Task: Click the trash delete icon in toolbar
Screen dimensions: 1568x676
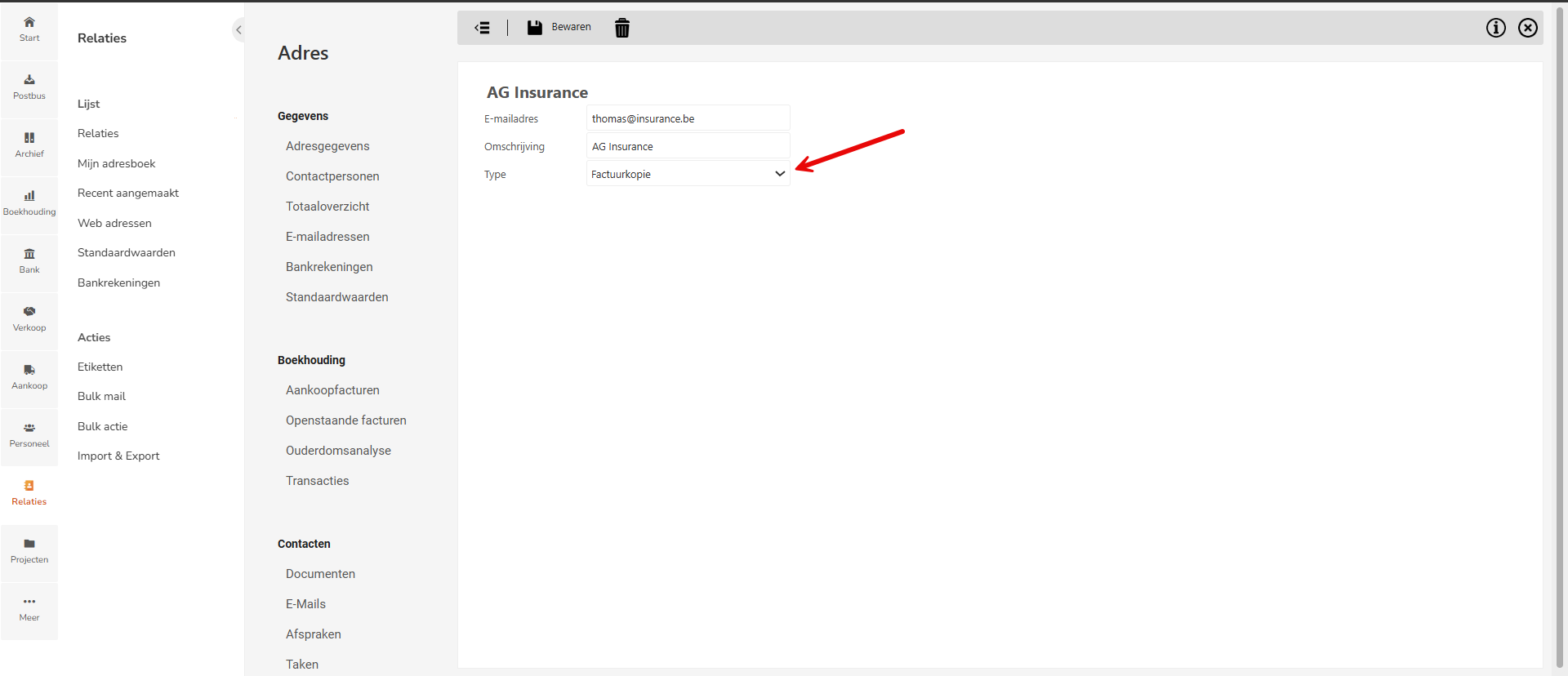Action: point(622,28)
